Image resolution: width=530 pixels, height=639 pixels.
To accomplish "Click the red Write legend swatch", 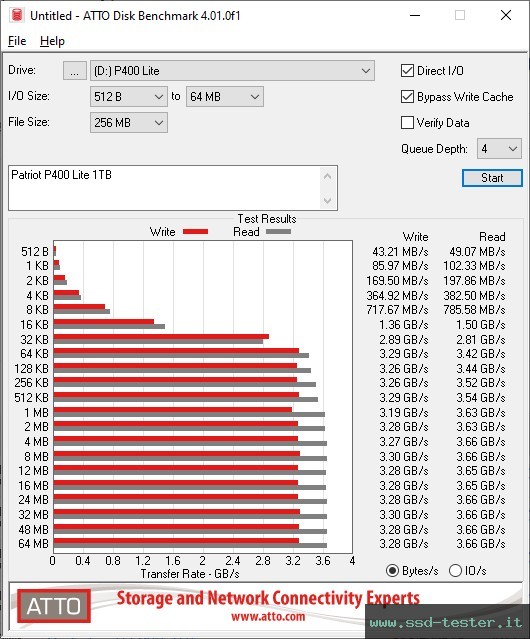I will [x=196, y=231].
